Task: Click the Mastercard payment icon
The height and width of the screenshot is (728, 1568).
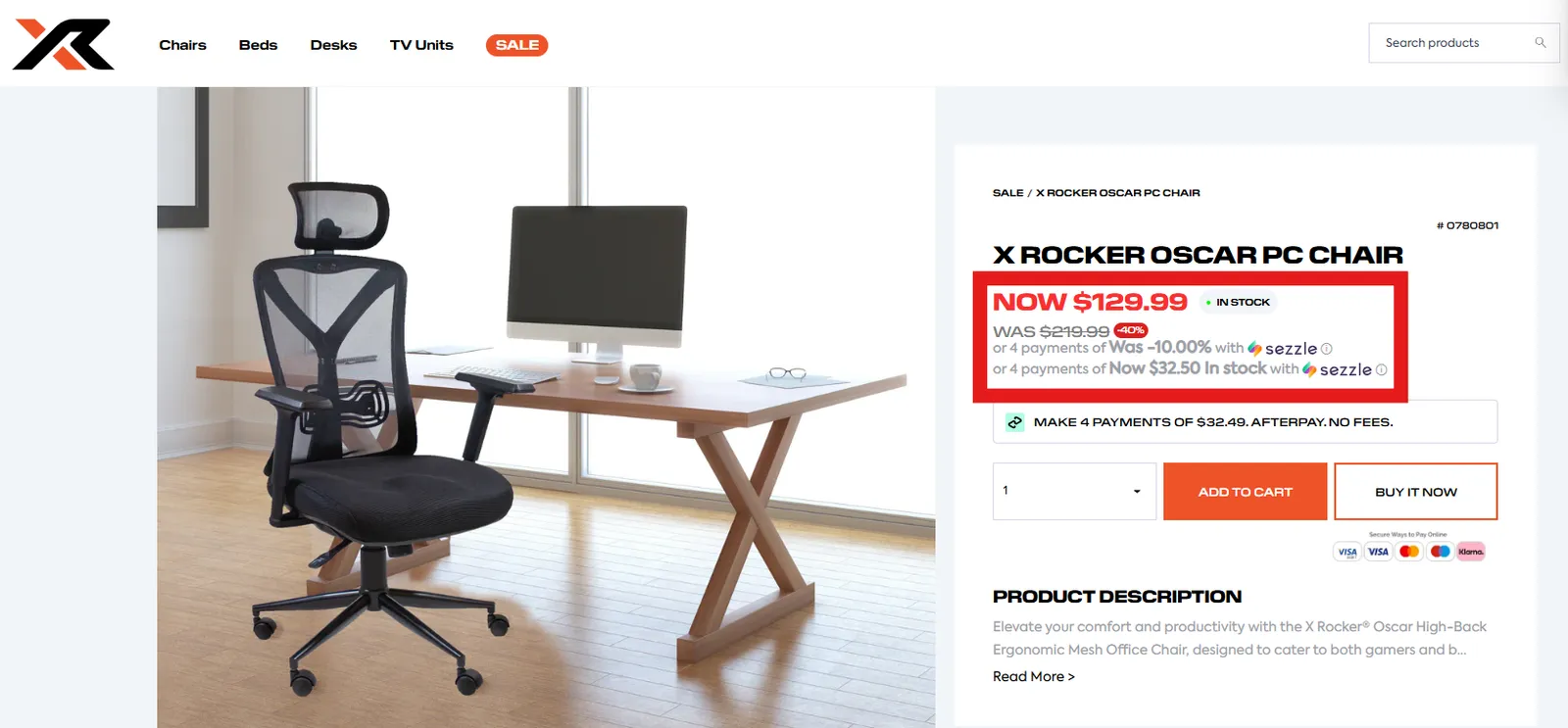Action: pos(1409,552)
